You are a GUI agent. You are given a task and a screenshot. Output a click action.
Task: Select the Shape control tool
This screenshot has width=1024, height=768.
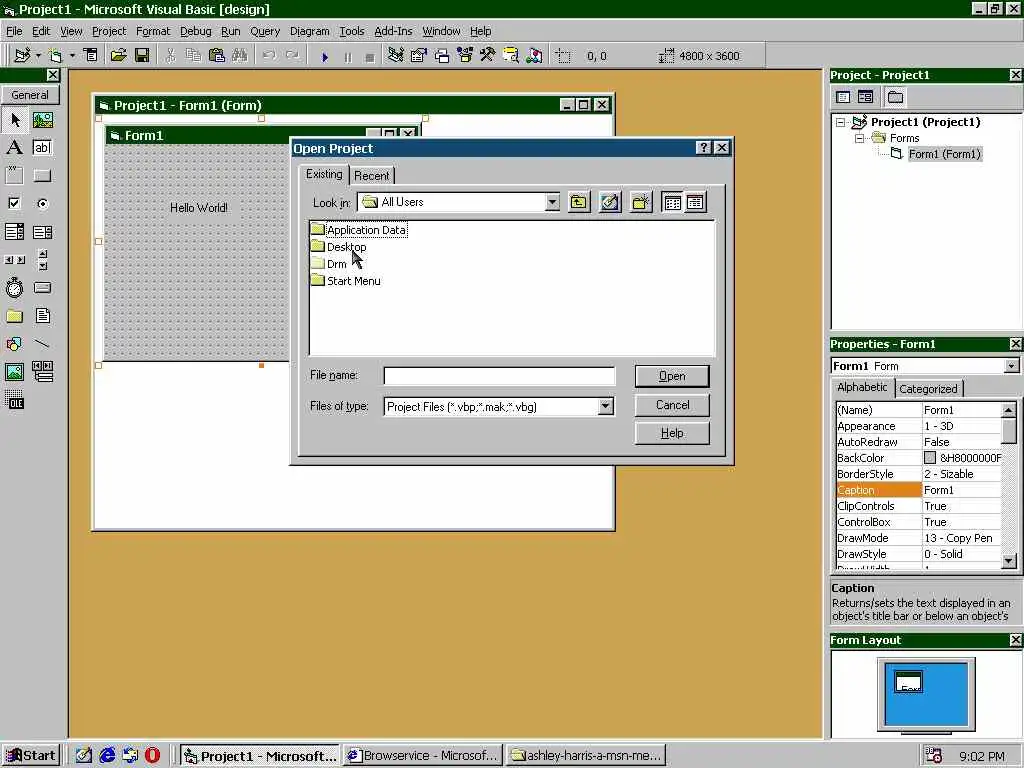[14, 344]
